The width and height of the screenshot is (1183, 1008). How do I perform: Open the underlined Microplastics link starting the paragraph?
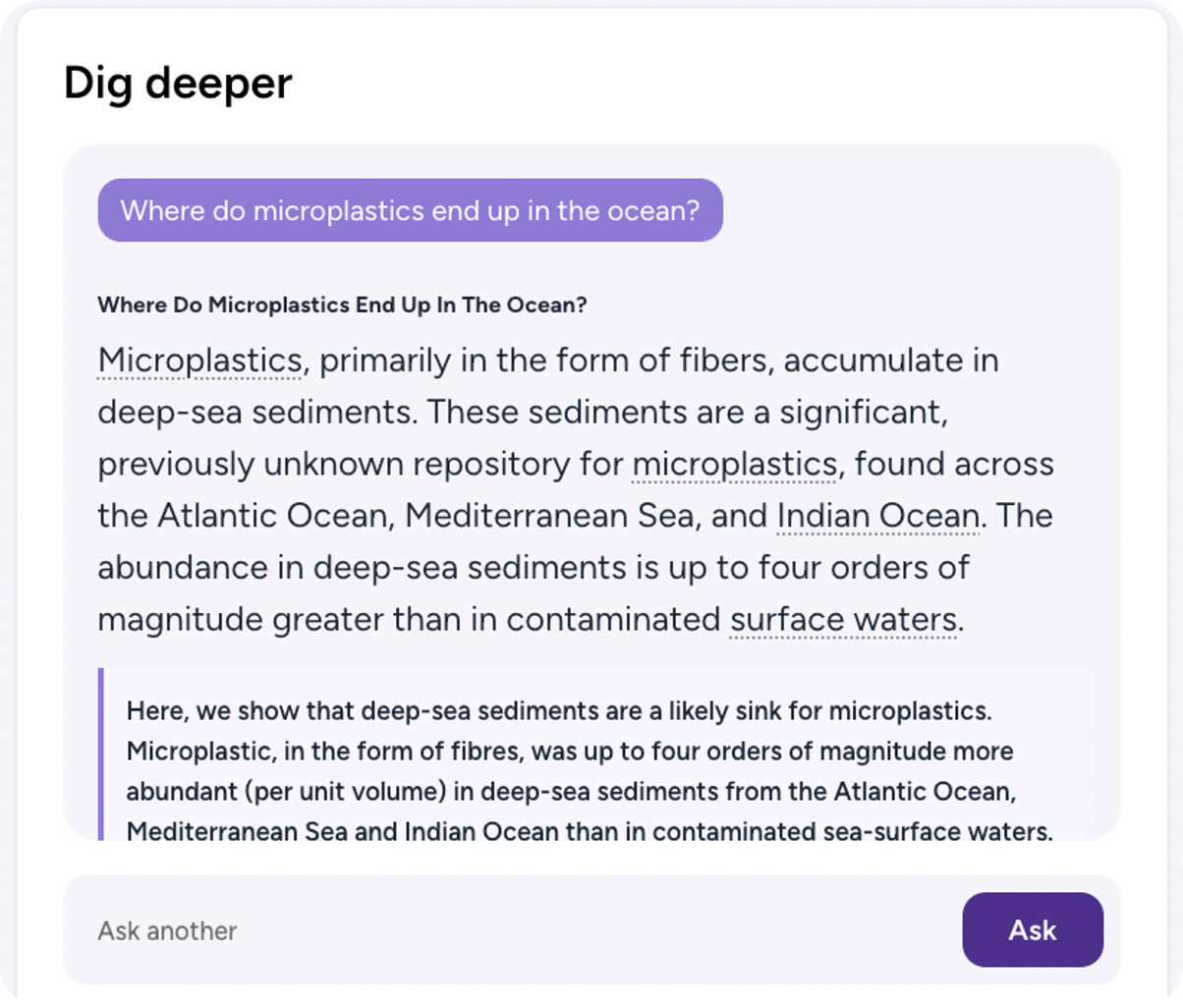[x=200, y=361]
